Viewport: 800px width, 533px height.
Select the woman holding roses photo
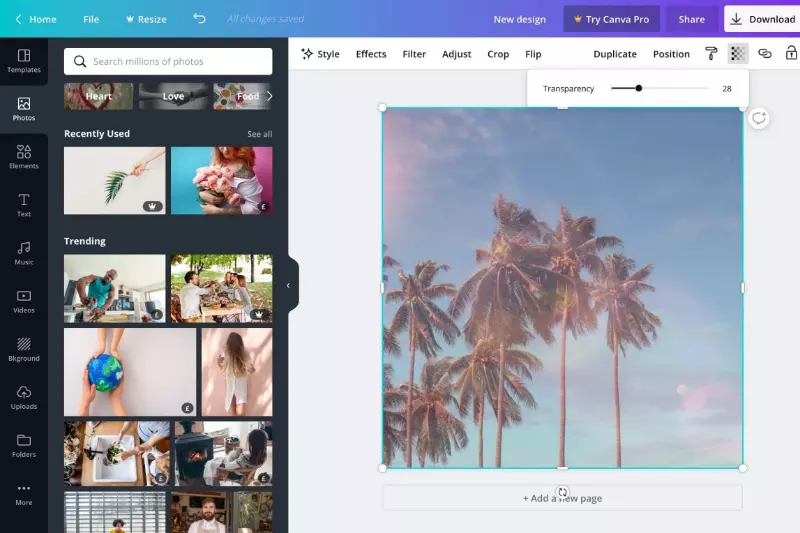[x=221, y=181]
